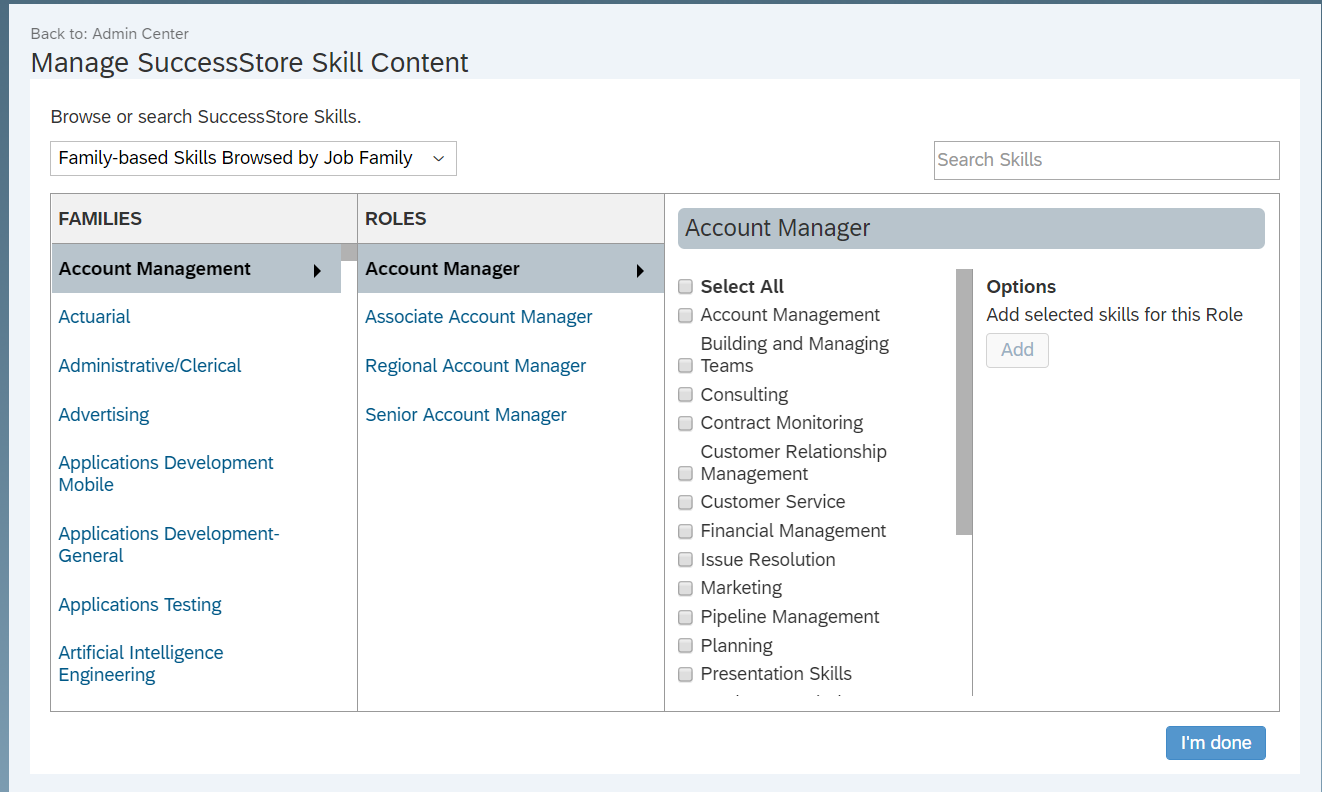The image size is (1322, 792).
Task: Check the Select All checkbox
Action: click(x=685, y=287)
